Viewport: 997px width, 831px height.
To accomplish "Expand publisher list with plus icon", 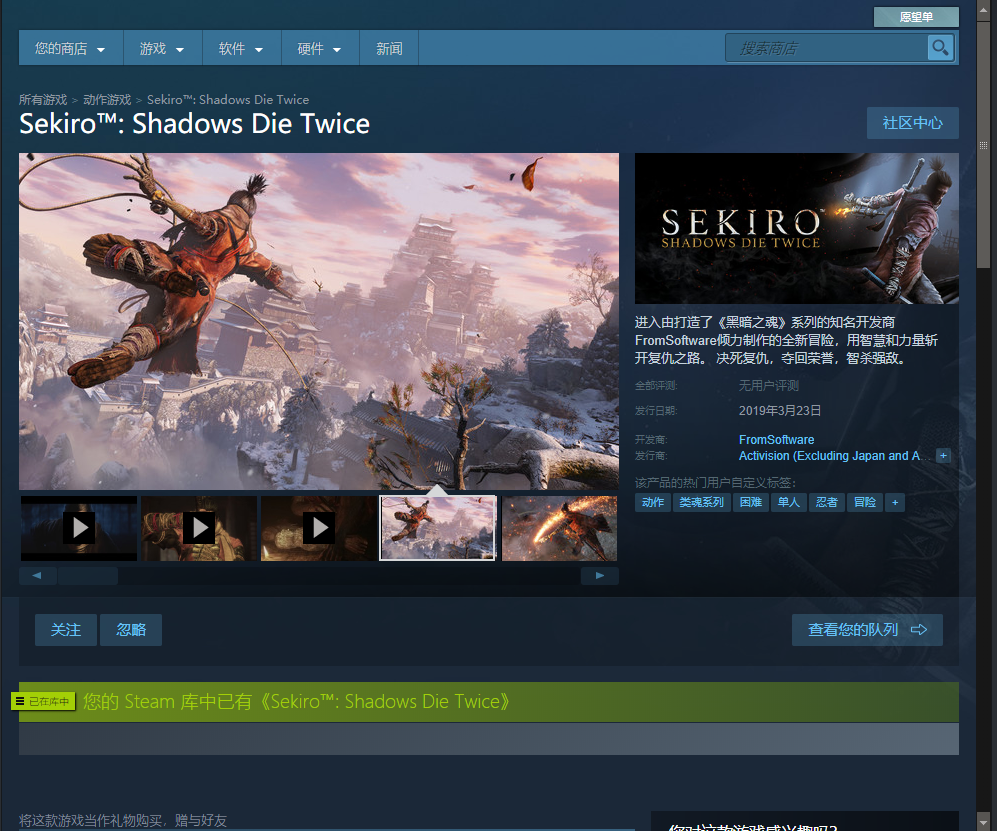I will [x=942, y=456].
